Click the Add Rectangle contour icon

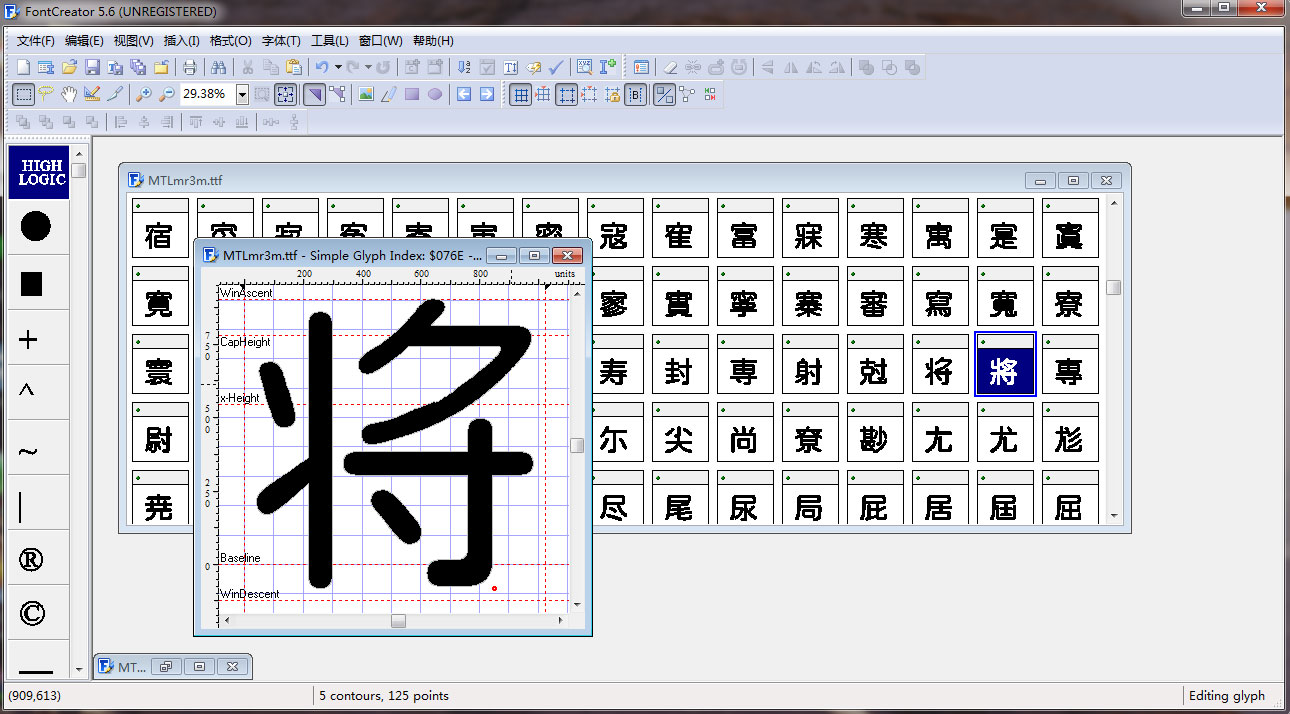click(x=412, y=94)
